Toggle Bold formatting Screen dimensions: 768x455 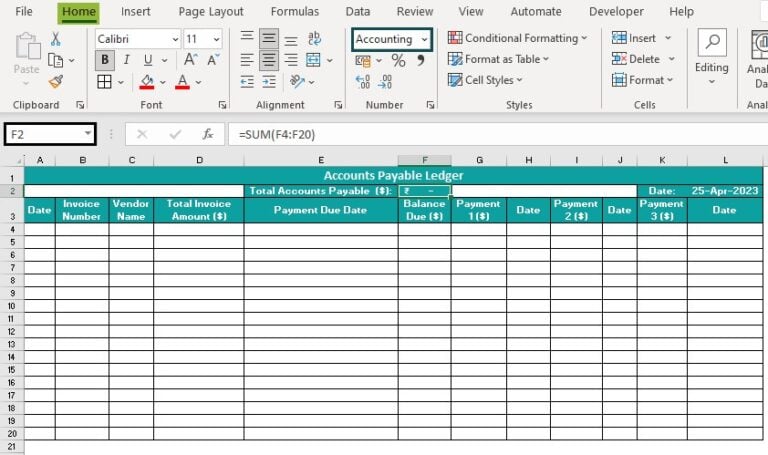[x=105, y=60]
